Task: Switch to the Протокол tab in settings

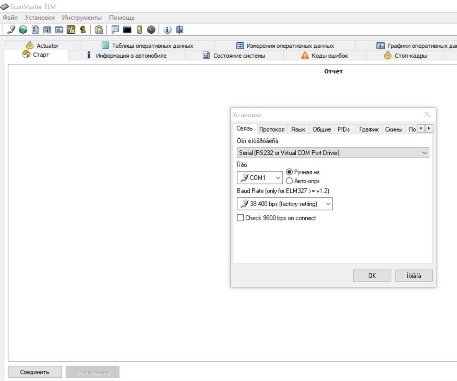Action: (272, 129)
